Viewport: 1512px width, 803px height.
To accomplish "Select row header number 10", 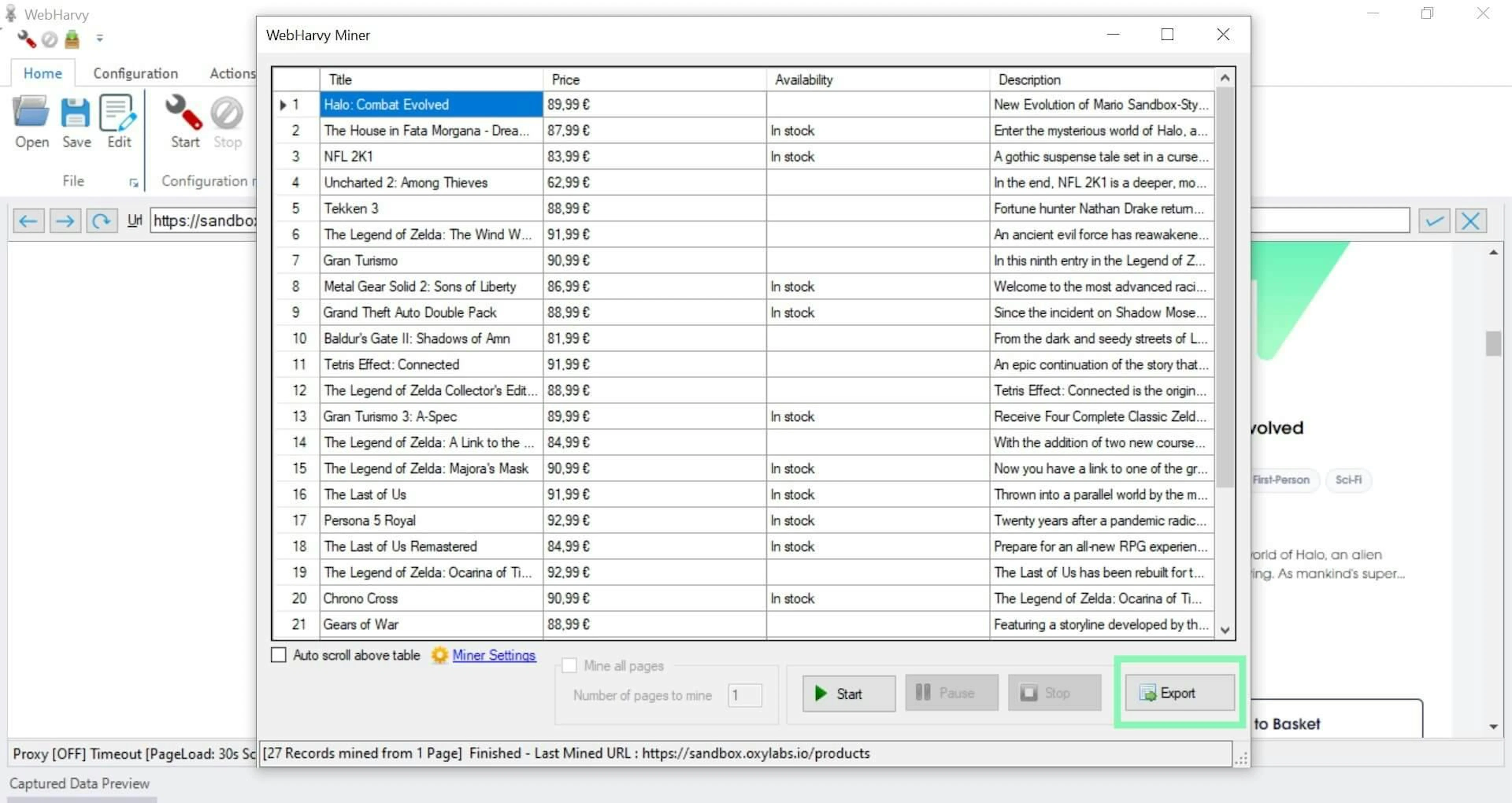I will [x=297, y=339].
